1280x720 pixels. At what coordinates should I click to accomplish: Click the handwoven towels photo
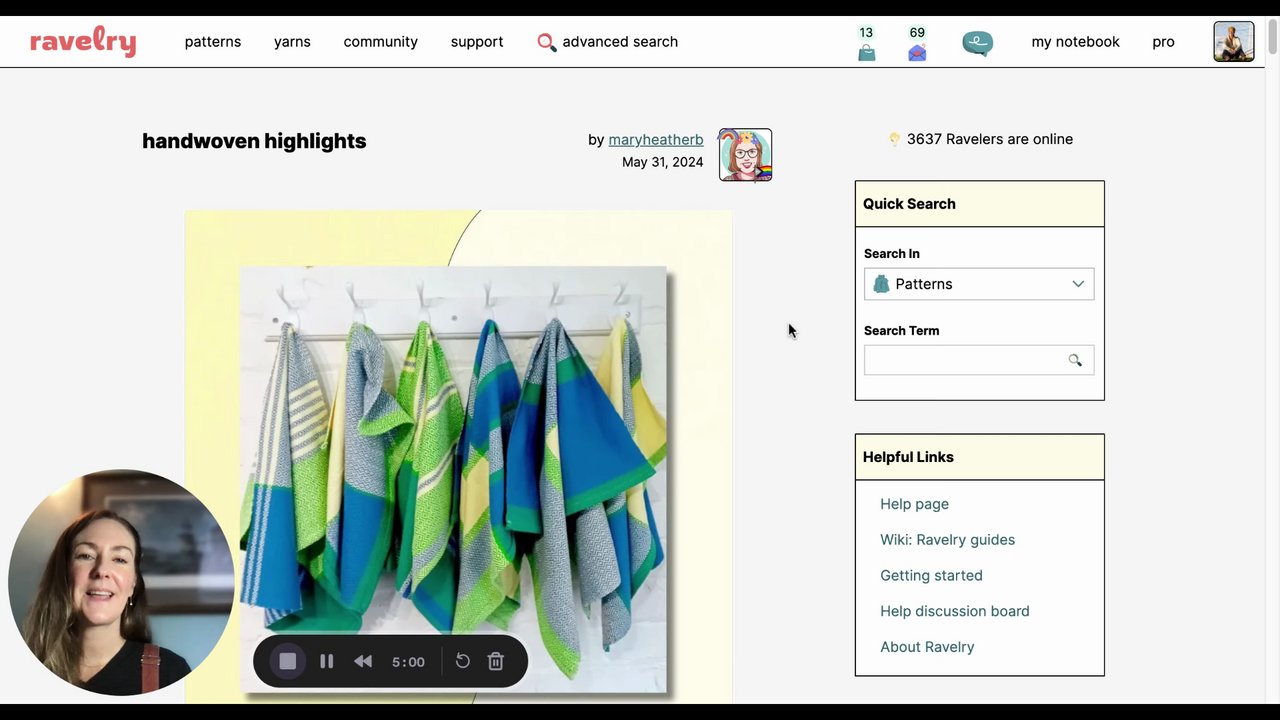tap(453, 479)
